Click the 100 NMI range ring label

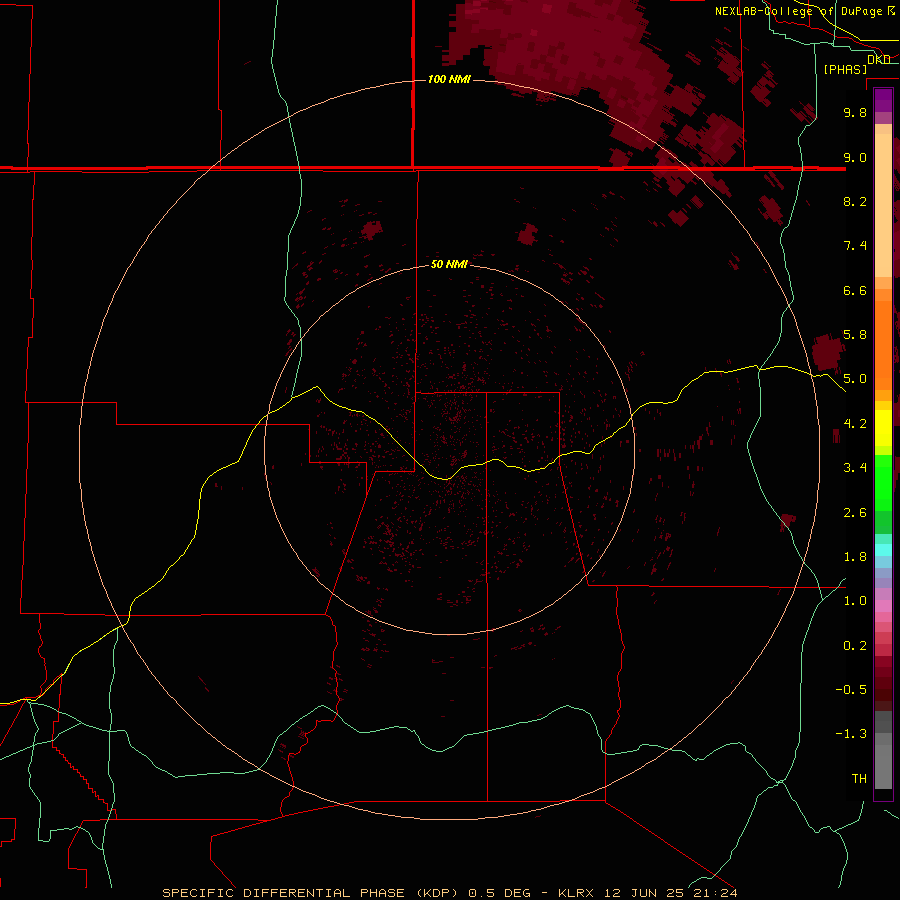[x=449, y=79]
